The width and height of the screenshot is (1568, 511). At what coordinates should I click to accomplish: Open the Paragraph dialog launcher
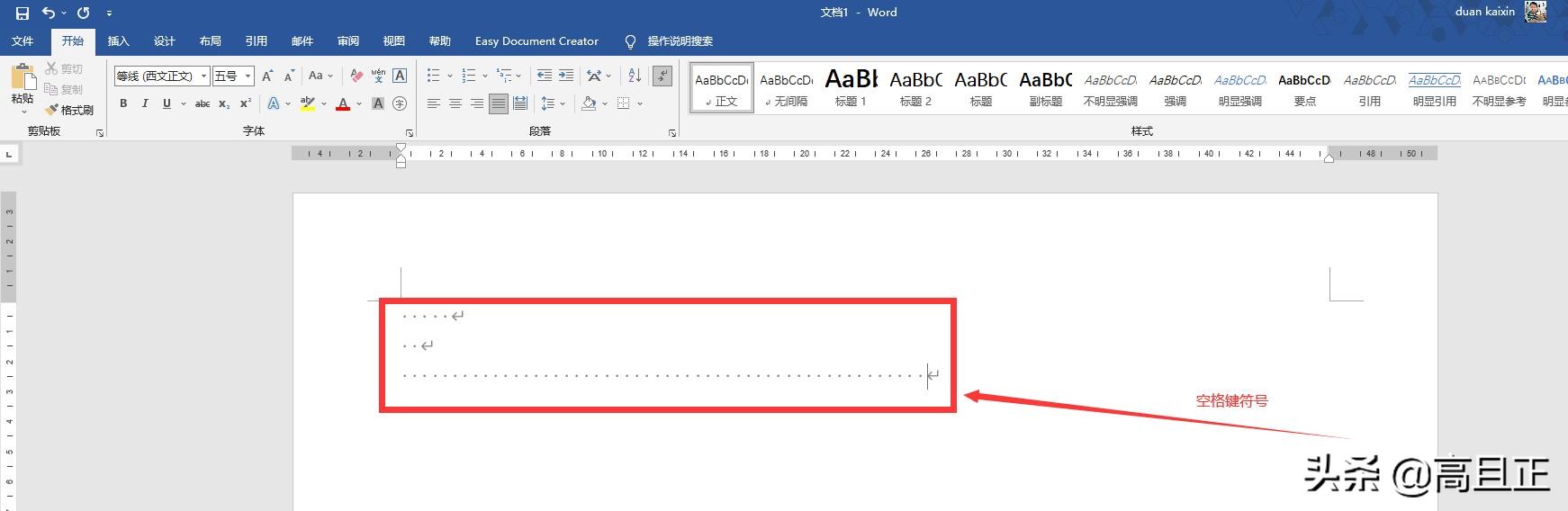point(672,132)
